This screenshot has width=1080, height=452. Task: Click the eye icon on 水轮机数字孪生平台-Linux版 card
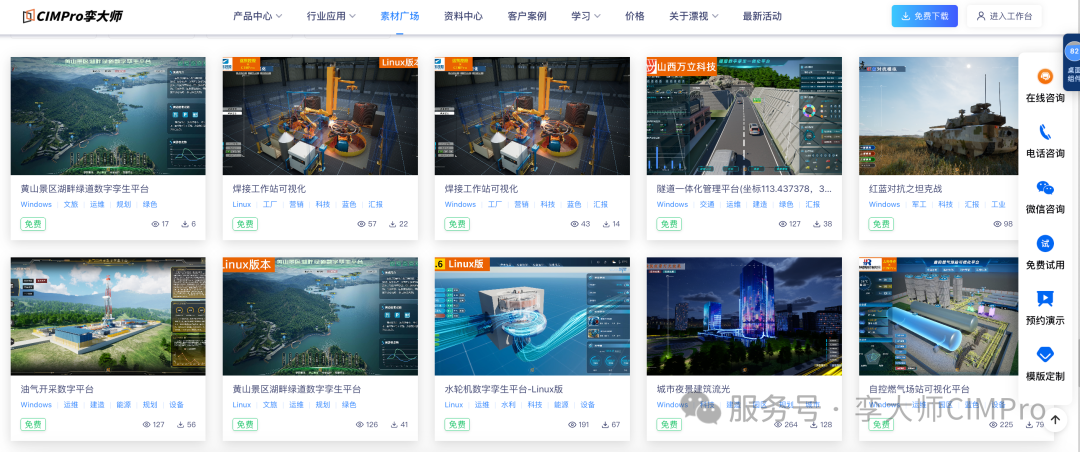click(x=570, y=424)
